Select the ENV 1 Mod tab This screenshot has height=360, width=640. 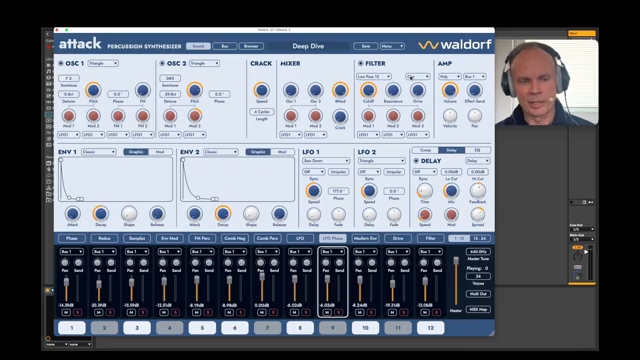[160, 152]
